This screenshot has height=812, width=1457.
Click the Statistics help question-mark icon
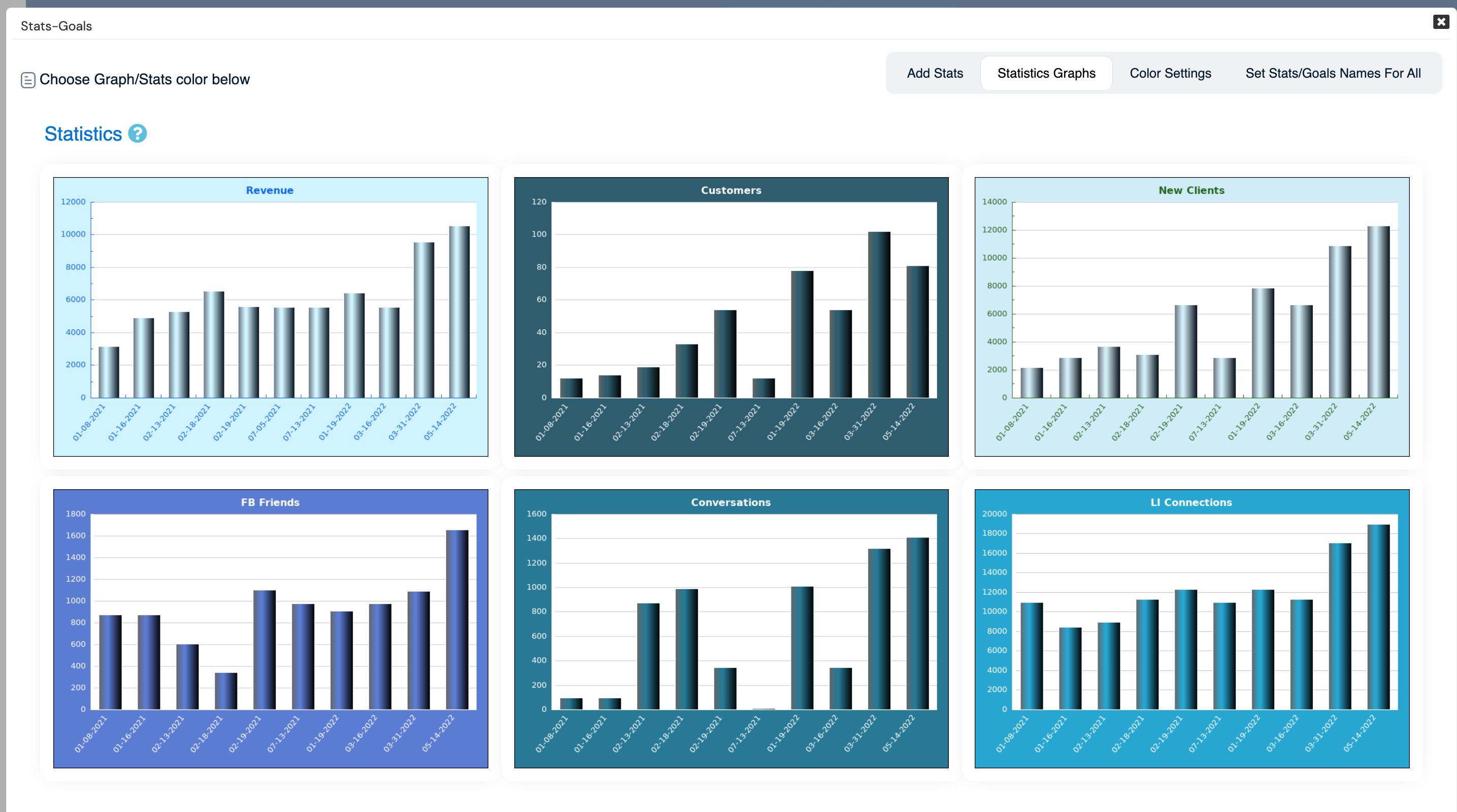tap(138, 133)
